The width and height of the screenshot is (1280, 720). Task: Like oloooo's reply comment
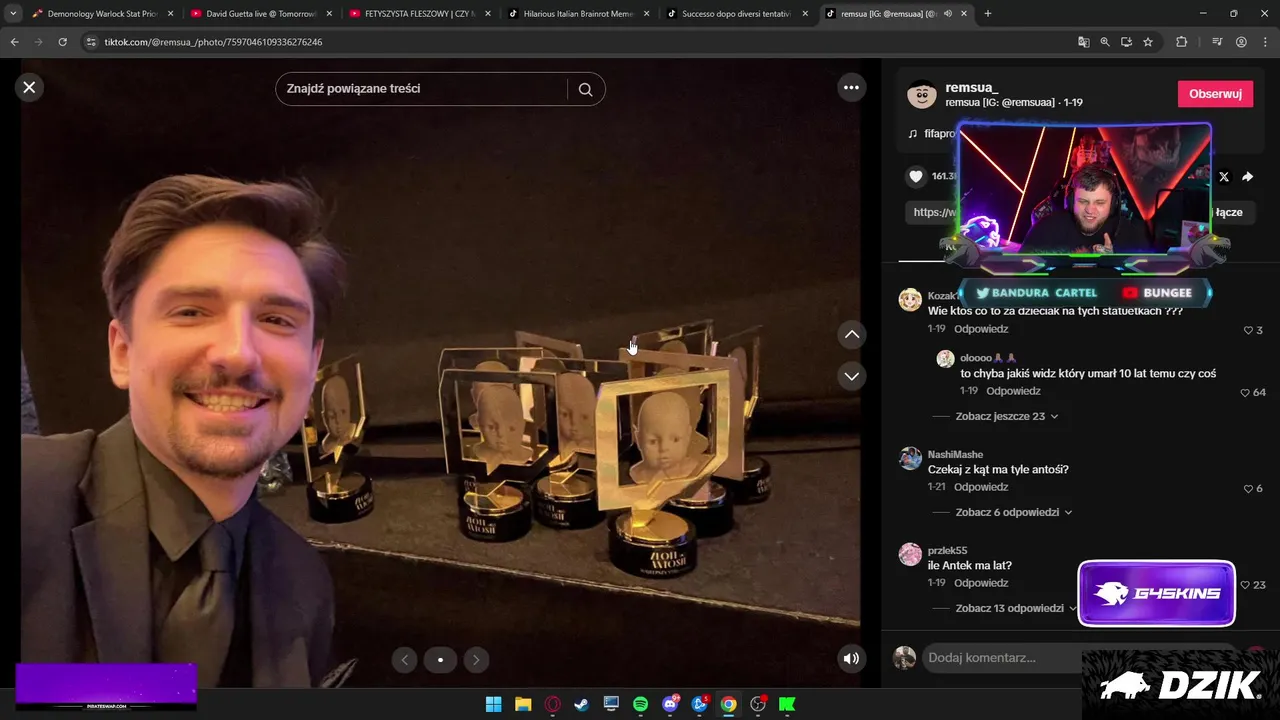[x=1245, y=392]
